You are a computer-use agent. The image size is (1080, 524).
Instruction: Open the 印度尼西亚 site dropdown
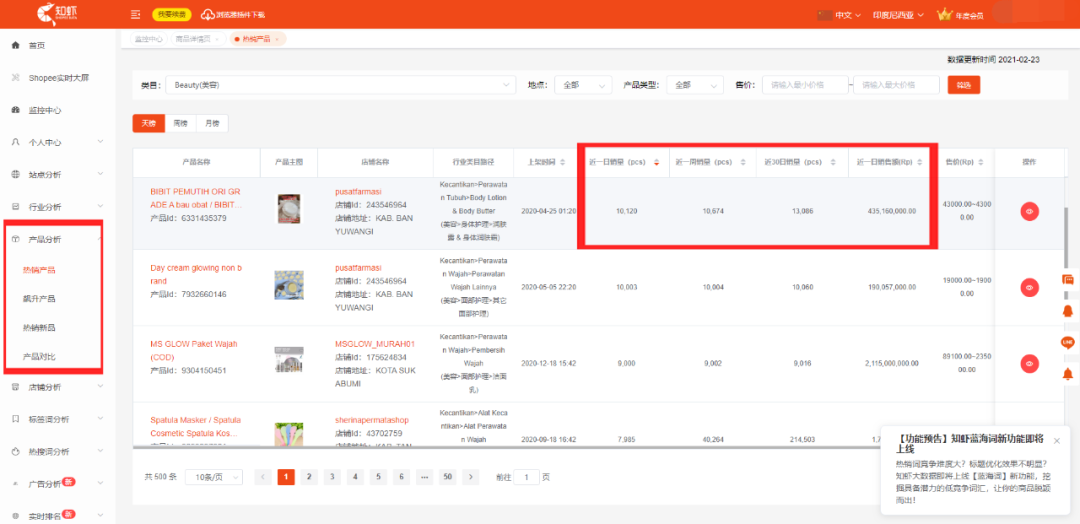(x=898, y=15)
